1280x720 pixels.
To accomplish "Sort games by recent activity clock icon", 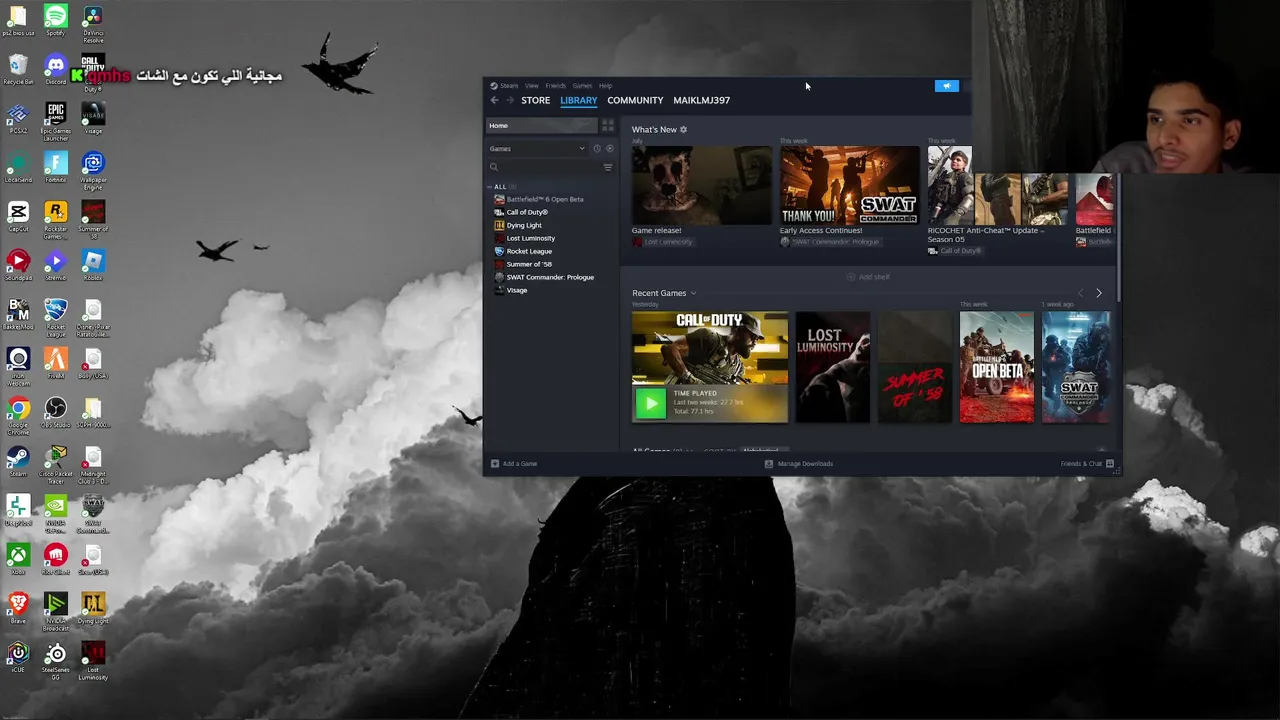I will [597, 149].
